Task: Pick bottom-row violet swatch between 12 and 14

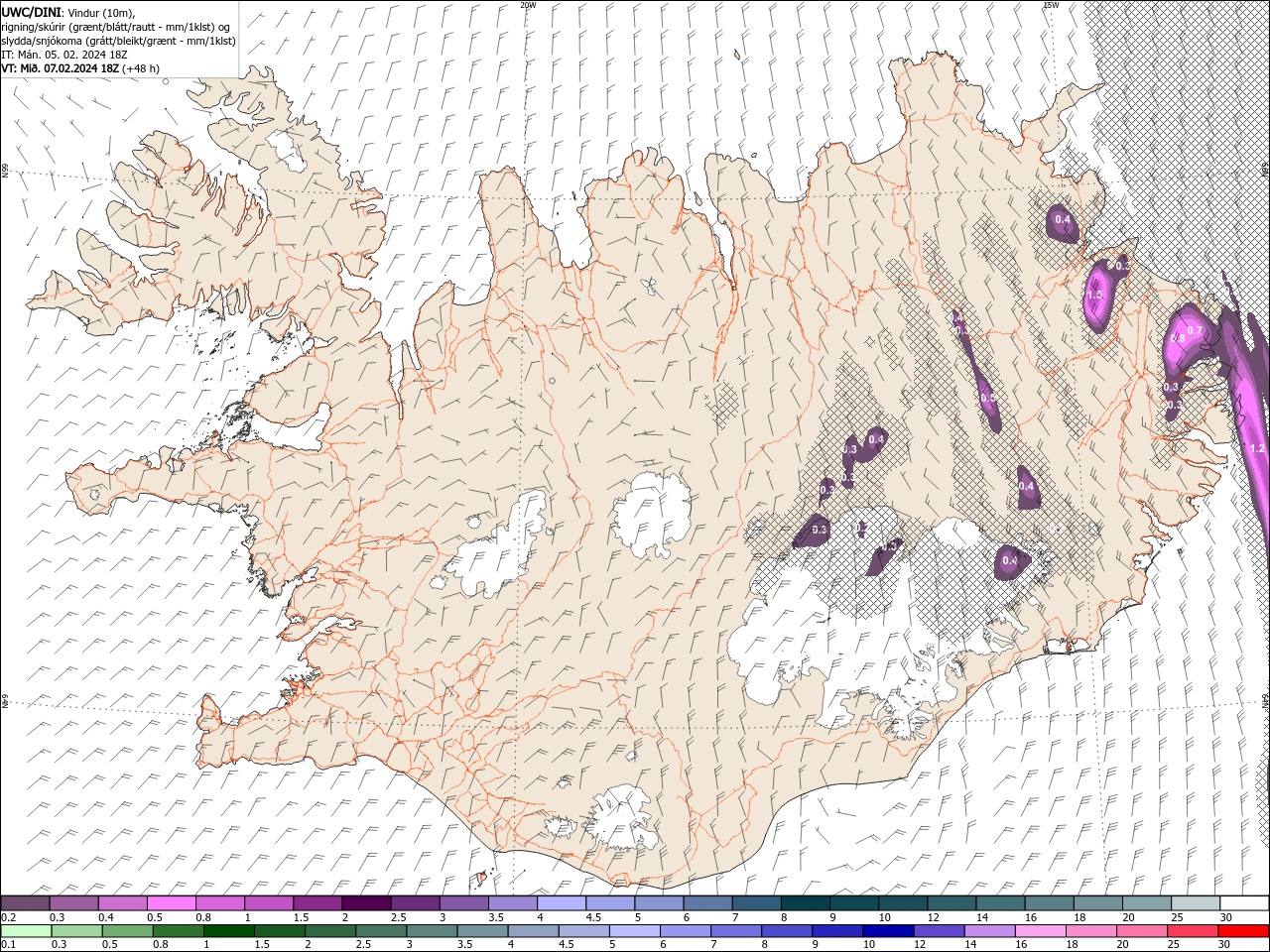Action: 939,931
